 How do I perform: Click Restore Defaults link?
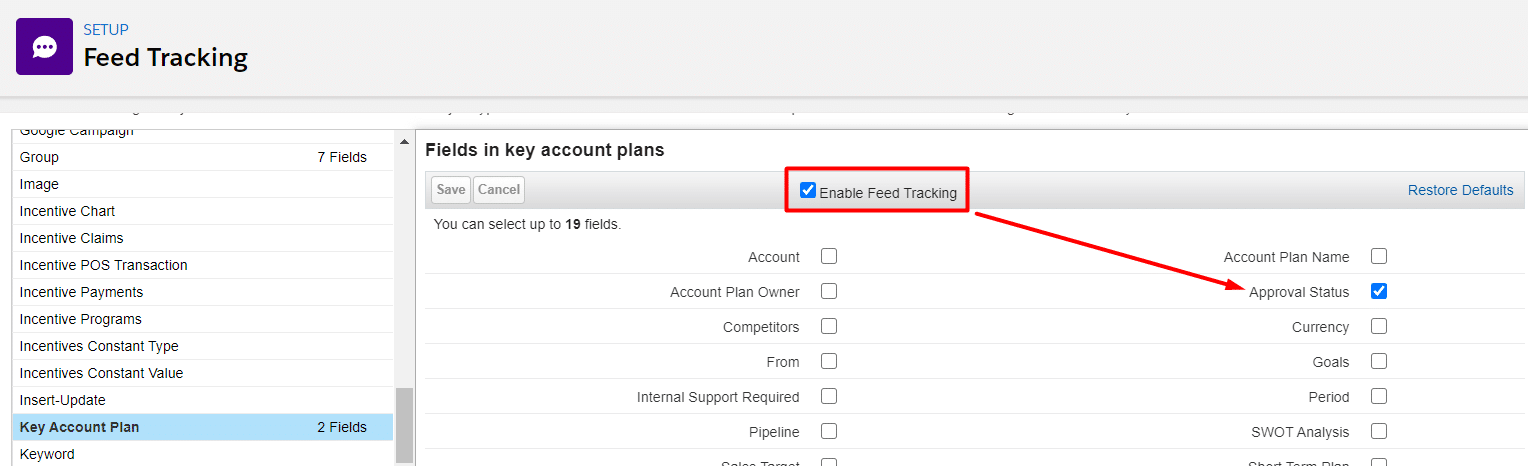[x=1460, y=190]
